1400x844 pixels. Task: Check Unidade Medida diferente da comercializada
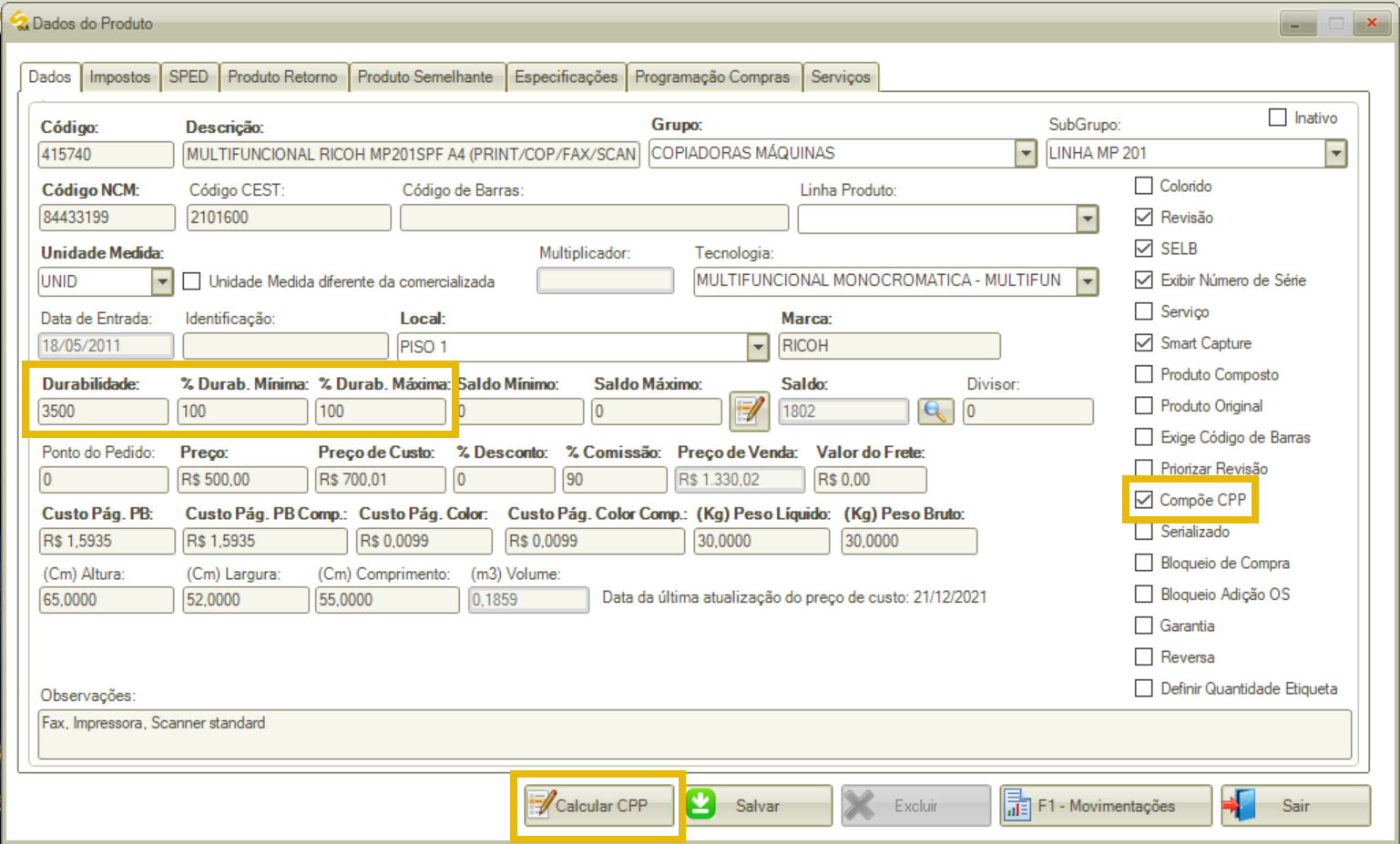[192, 281]
